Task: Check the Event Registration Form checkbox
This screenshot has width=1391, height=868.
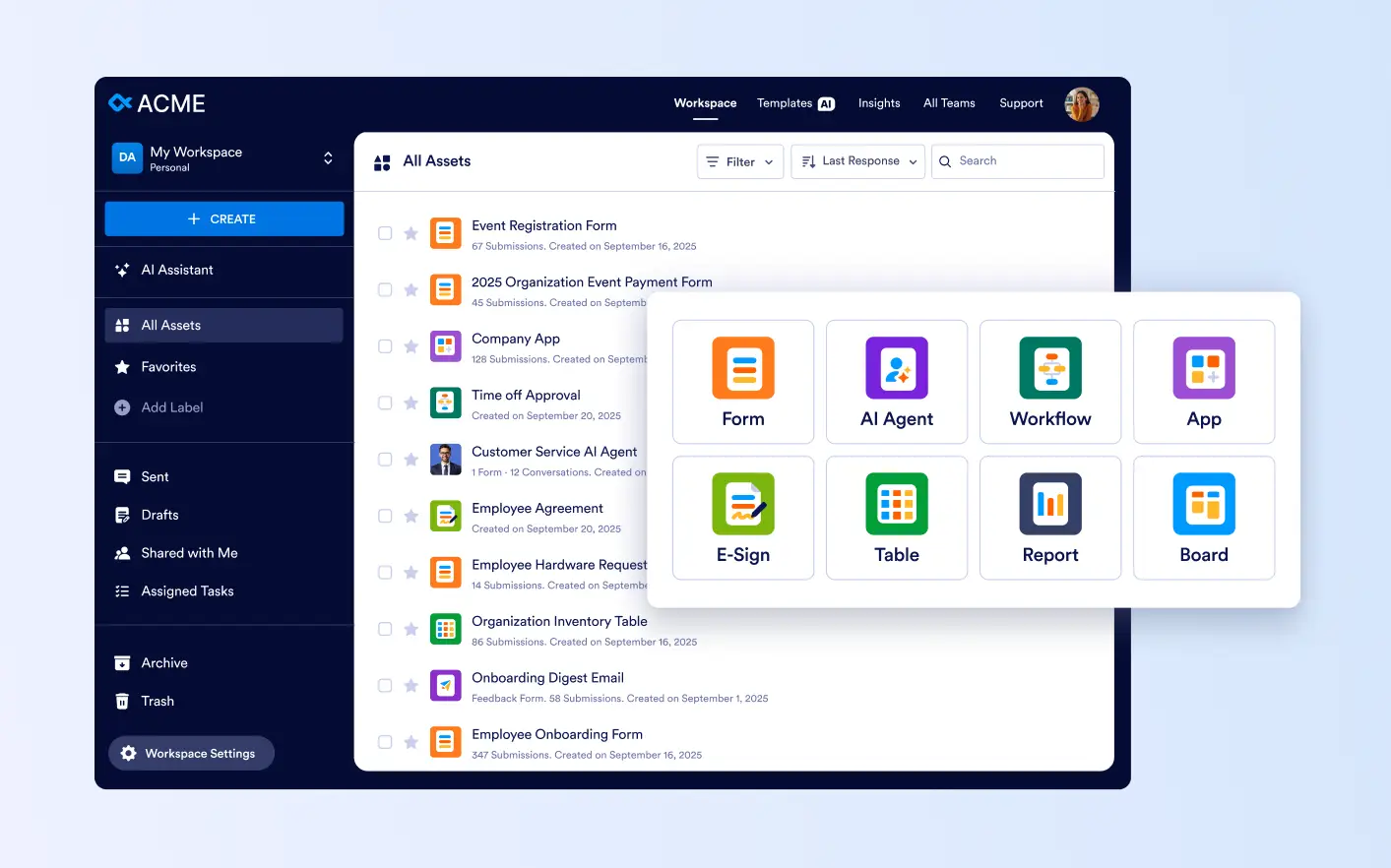Action: [385, 233]
